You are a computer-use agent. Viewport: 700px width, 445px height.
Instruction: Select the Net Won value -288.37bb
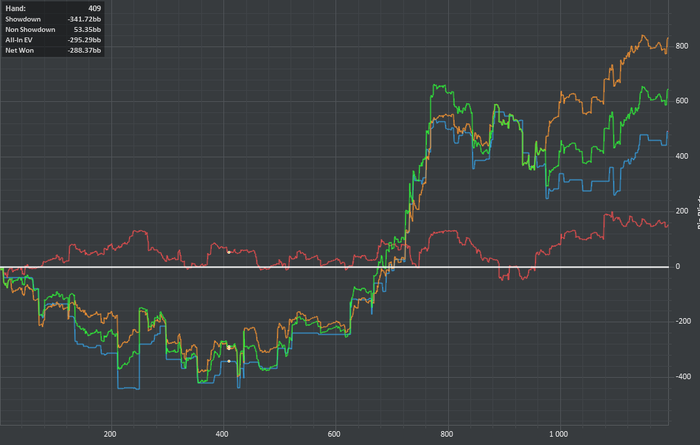[84, 50]
